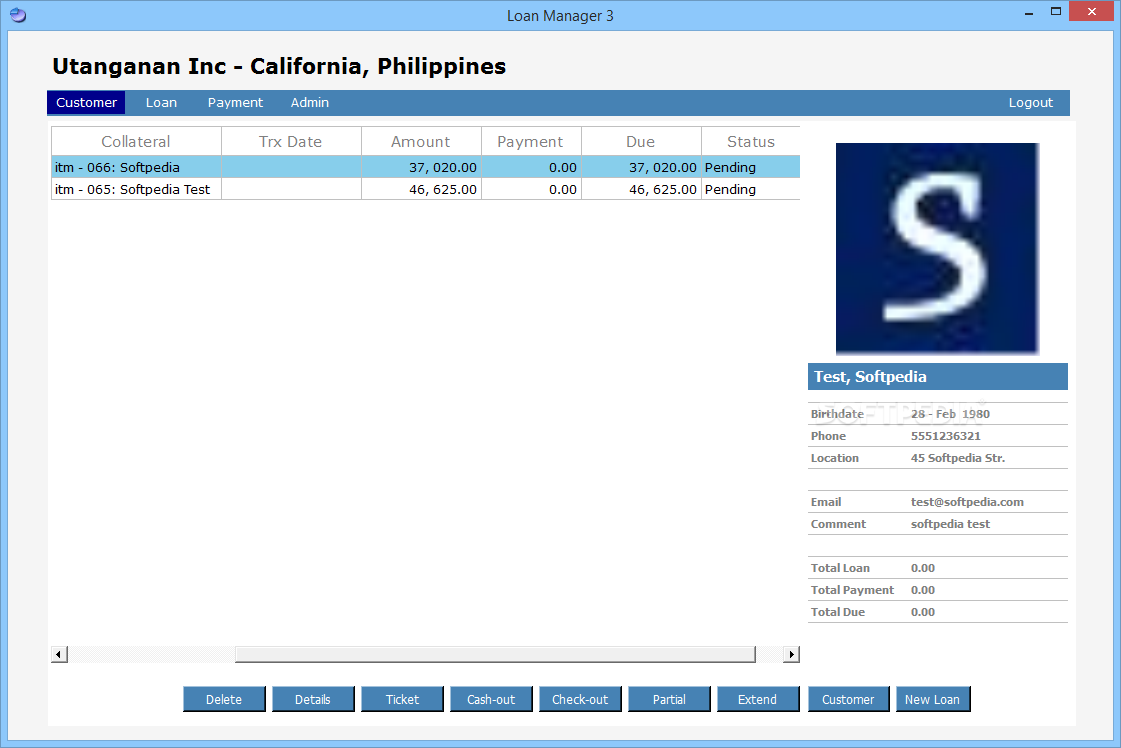
Task: Click the horizontal scrollbar right arrow
Action: tap(791, 654)
